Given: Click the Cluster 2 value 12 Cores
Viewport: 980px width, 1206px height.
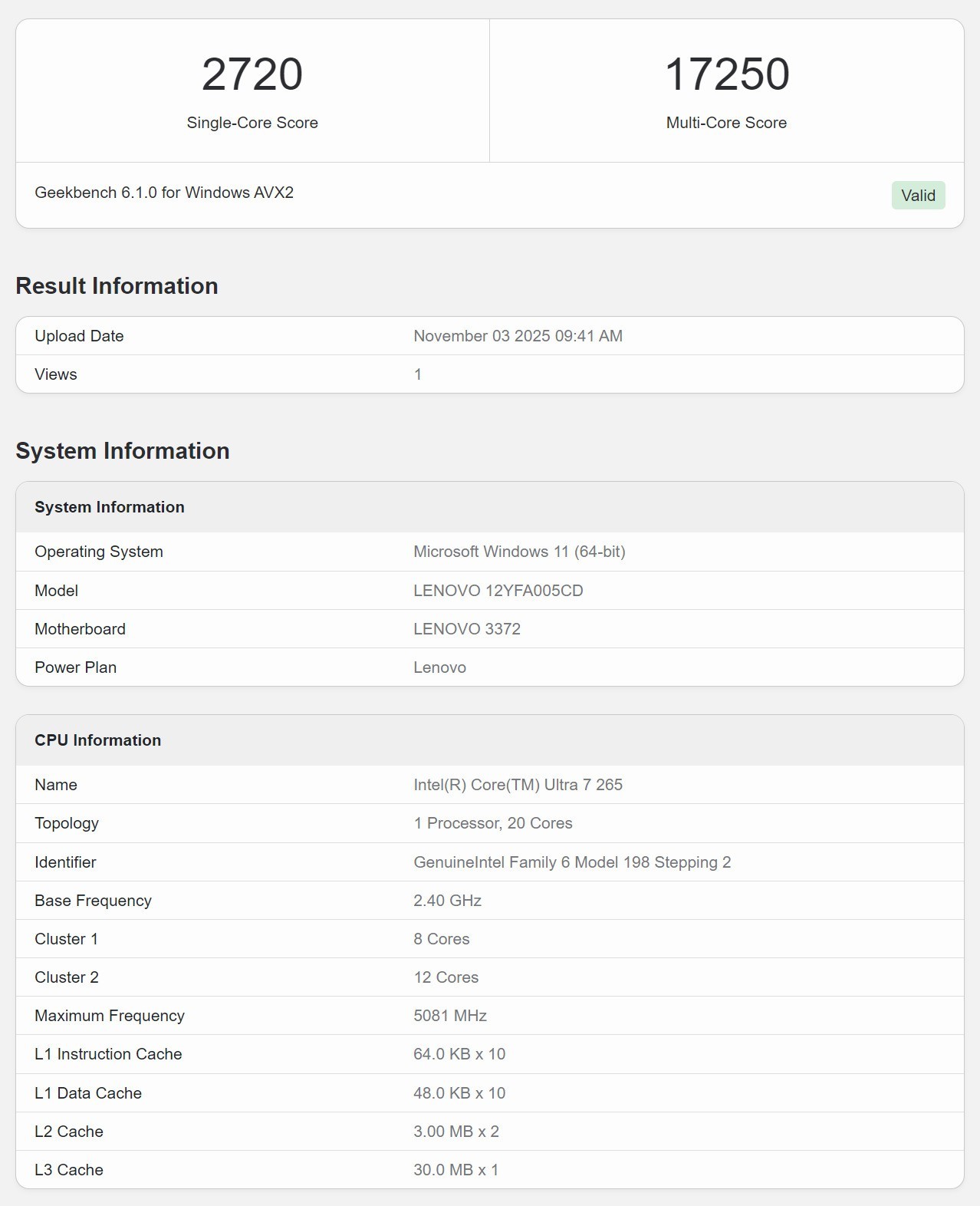Looking at the screenshot, I should (x=446, y=977).
